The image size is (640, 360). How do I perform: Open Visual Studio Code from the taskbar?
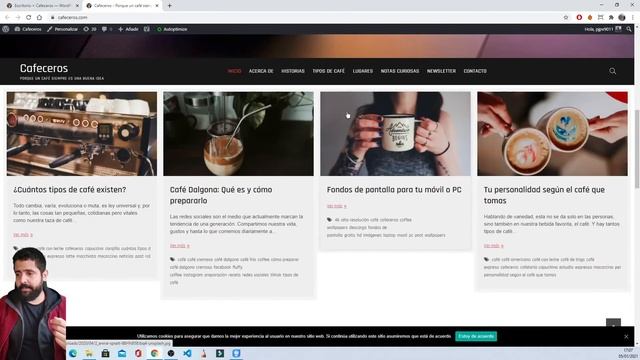click(x=187, y=353)
